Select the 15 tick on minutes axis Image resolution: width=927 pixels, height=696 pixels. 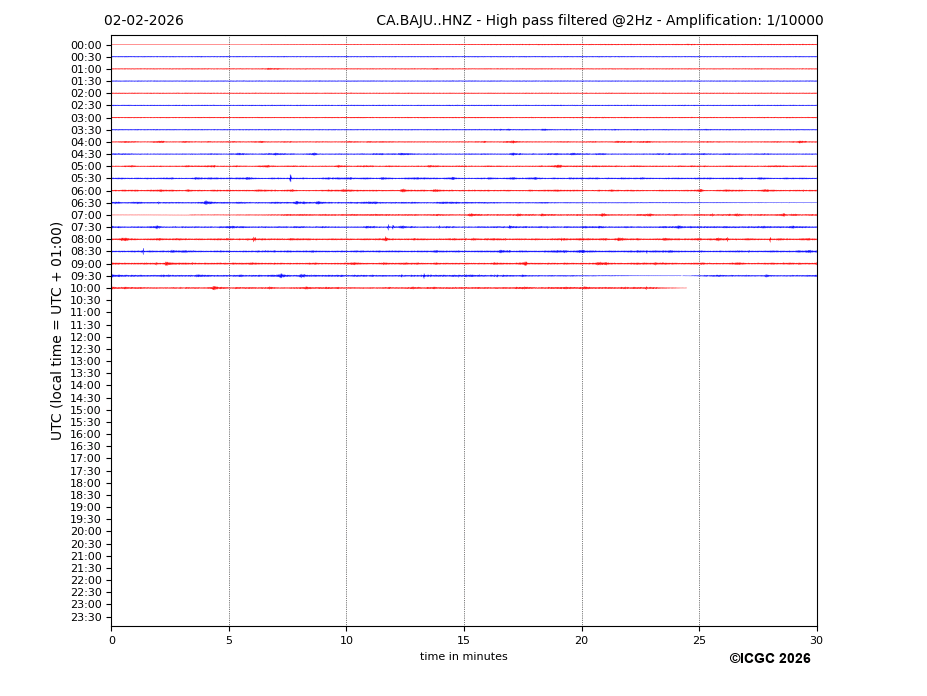click(464, 640)
